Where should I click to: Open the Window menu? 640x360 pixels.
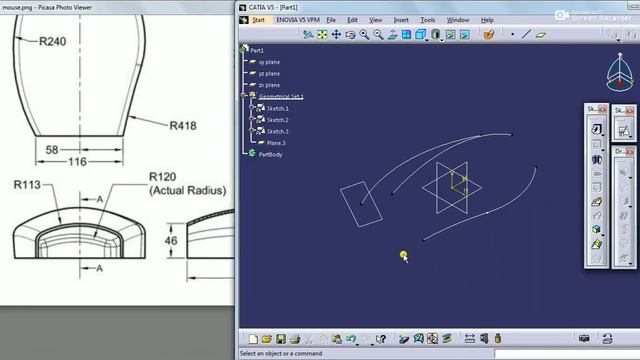pyautogui.click(x=458, y=20)
